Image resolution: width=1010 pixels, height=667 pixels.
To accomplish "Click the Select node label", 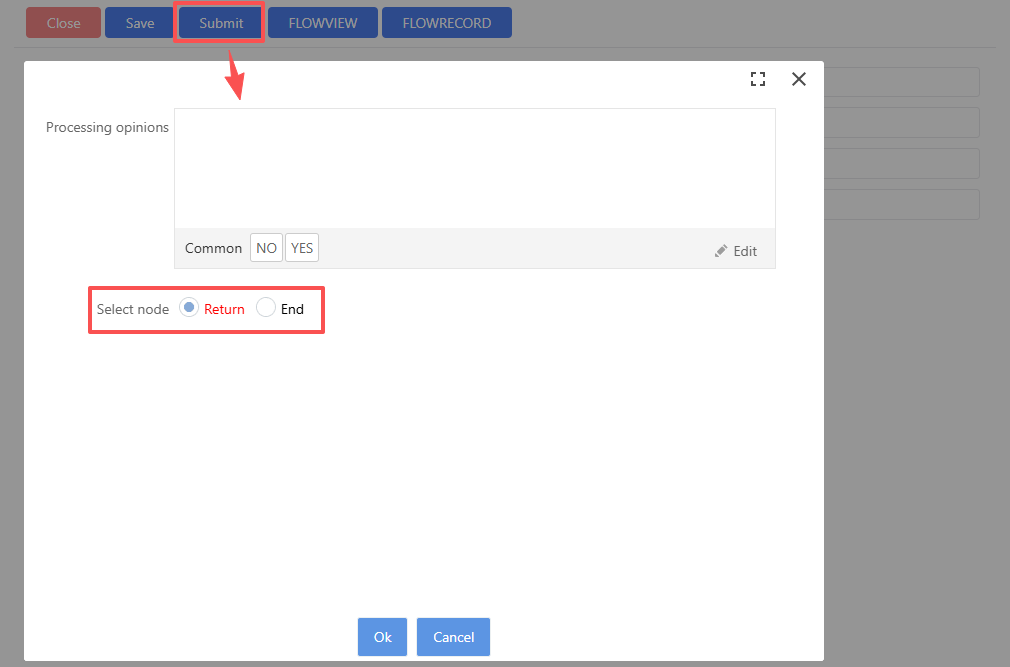I will [132, 309].
